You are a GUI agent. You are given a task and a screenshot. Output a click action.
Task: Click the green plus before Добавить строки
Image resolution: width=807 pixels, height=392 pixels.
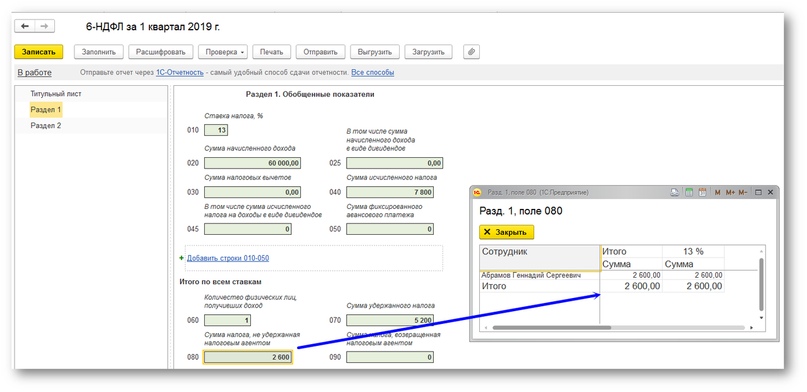click(x=181, y=258)
